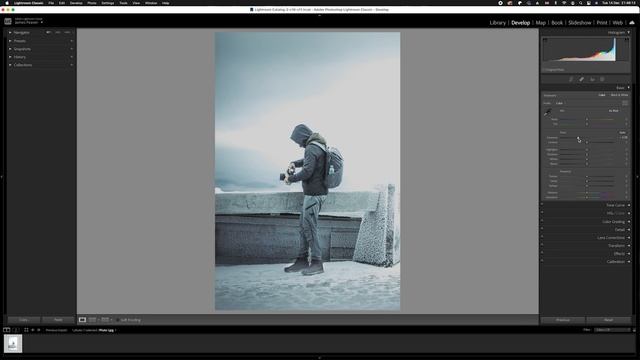Expand the Snapshots panel

10,49
